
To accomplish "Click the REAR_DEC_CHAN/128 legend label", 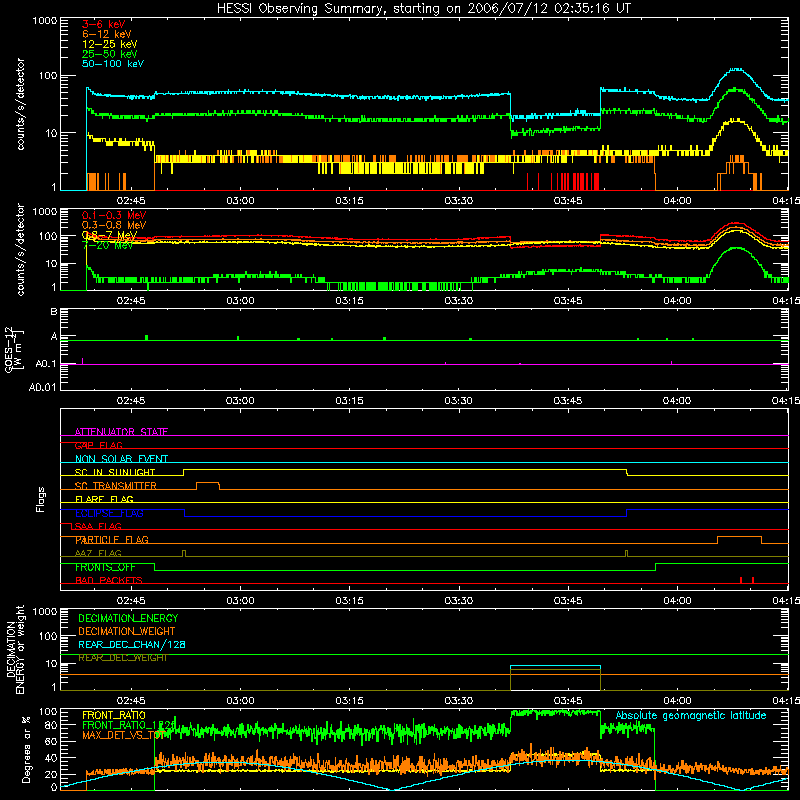I will coord(132,644).
